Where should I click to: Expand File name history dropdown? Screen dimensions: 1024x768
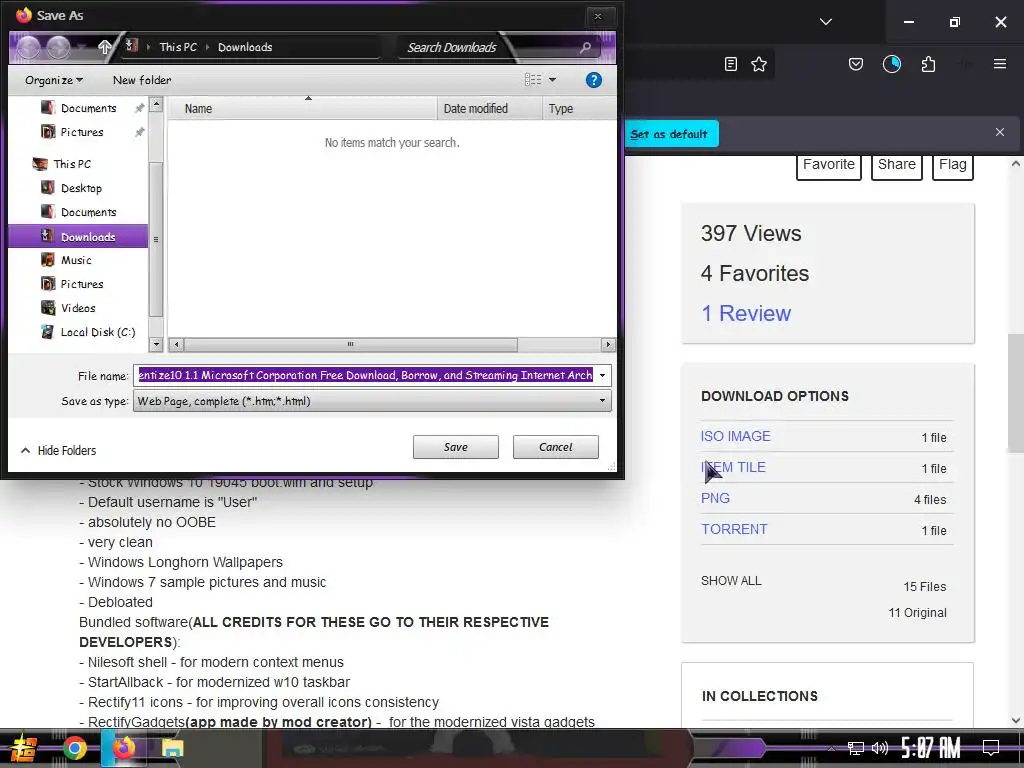click(x=603, y=376)
